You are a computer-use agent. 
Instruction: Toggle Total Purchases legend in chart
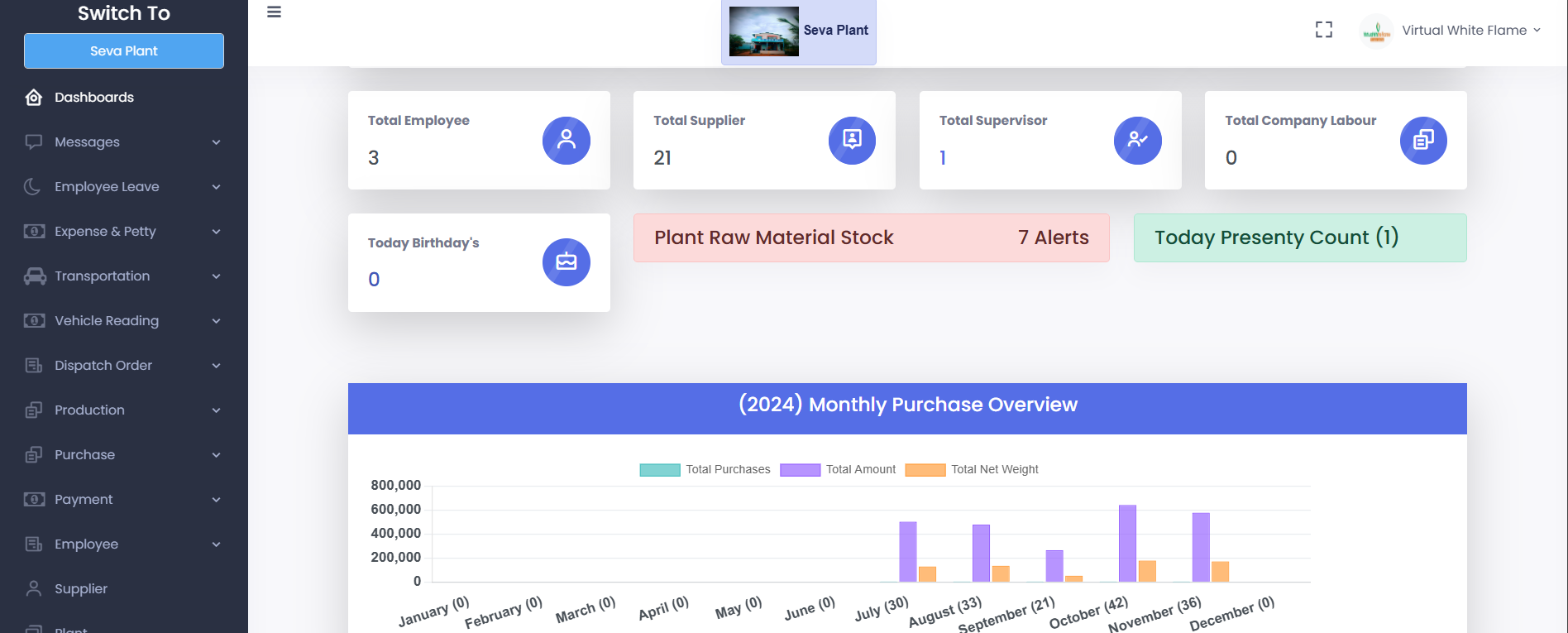(x=705, y=469)
